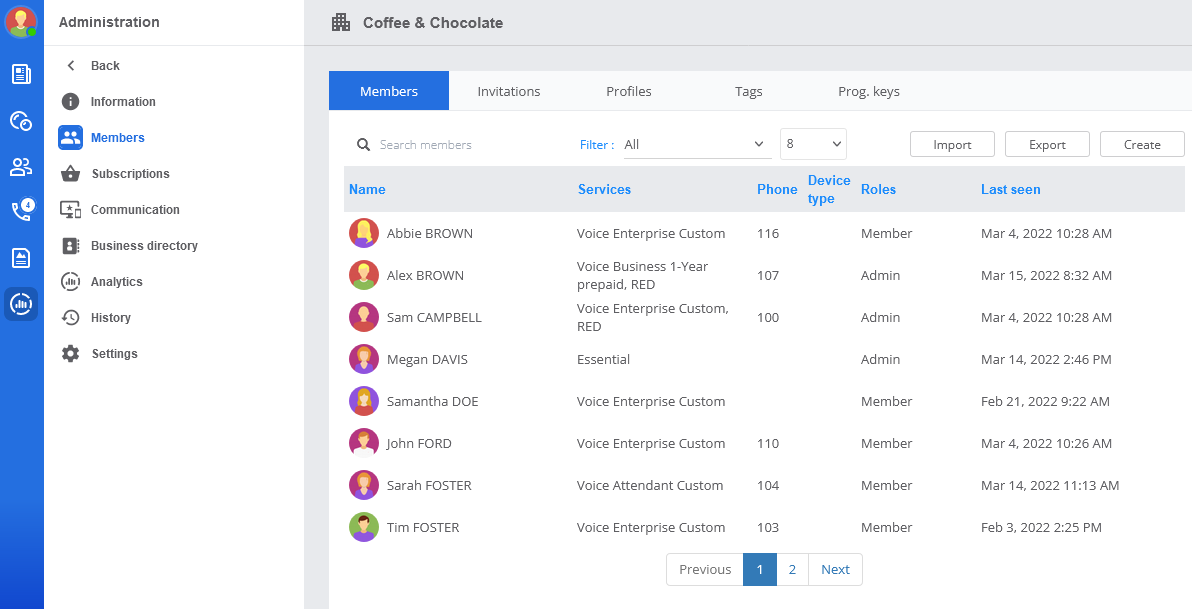Switch to the Prog. keys tab
Image resolution: width=1192 pixels, height=609 pixels.
tap(869, 91)
